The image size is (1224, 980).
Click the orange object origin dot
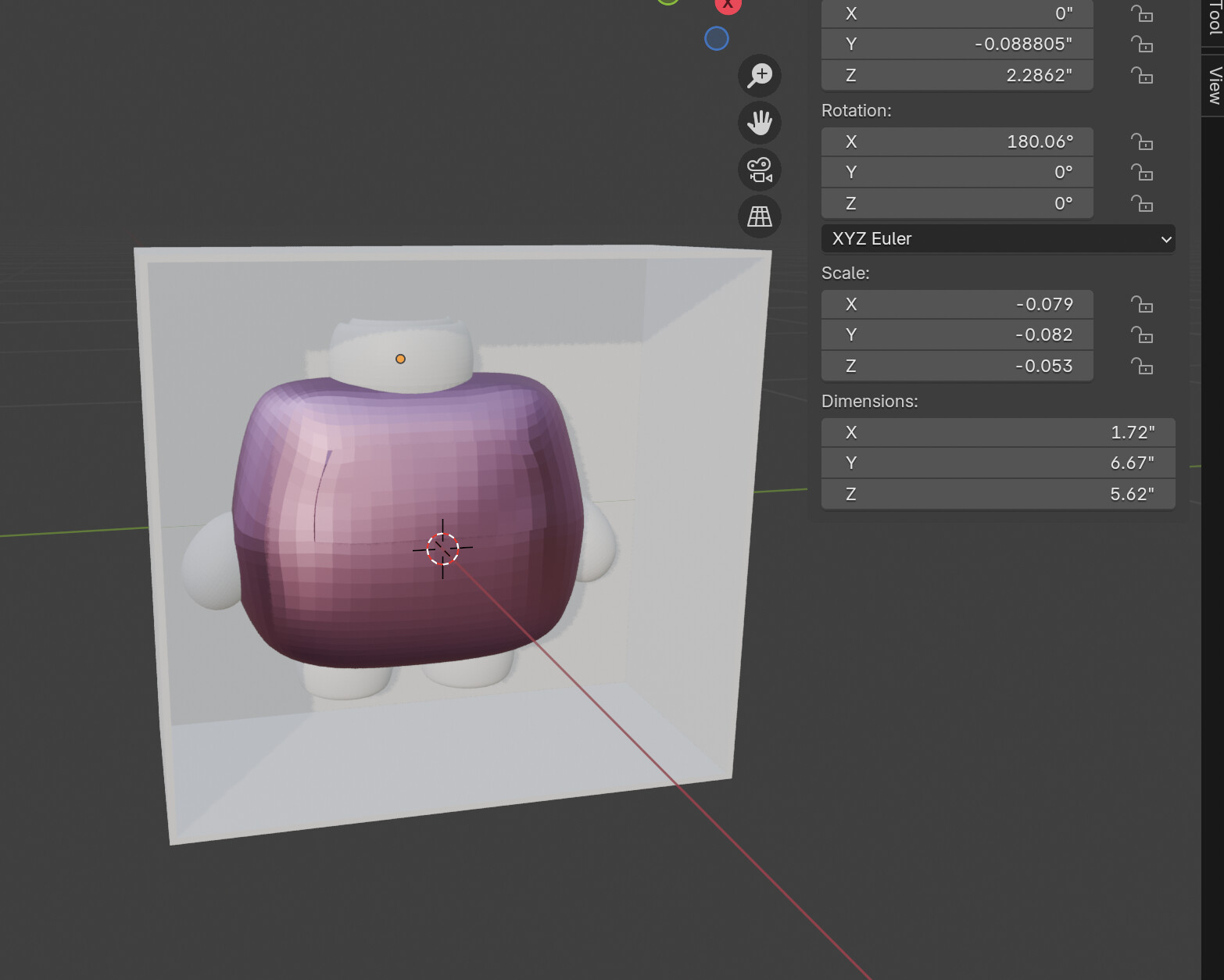coord(400,359)
